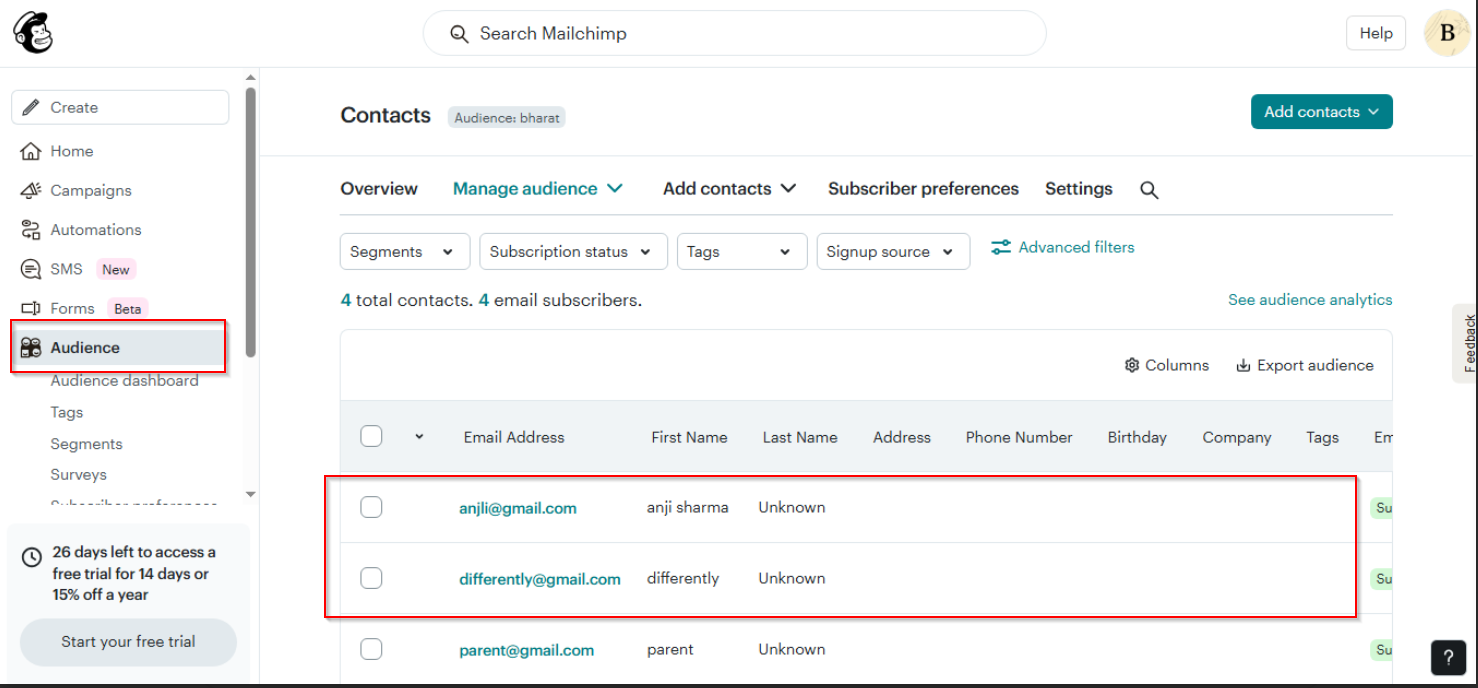The width and height of the screenshot is (1478, 688).
Task: Open Audience dashboard submenu item
Action: coord(124,381)
